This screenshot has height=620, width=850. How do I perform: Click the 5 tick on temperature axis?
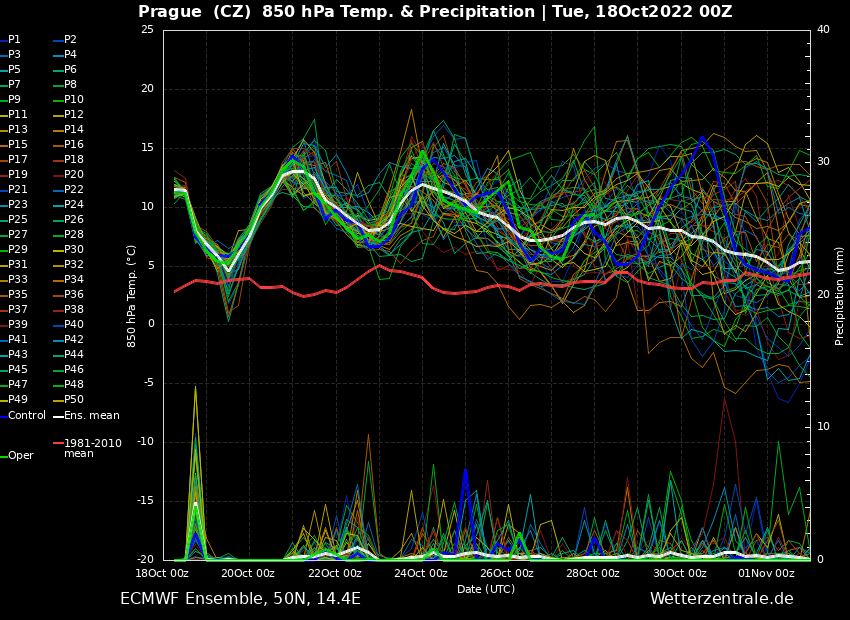pyautogui.click(x=151, y=266)
